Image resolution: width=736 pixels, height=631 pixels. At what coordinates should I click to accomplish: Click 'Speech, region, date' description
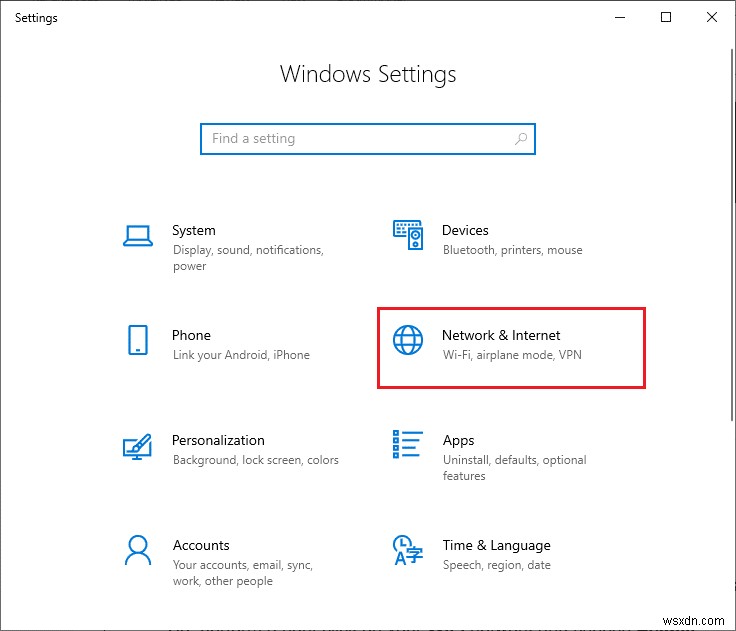coord(497,565)
